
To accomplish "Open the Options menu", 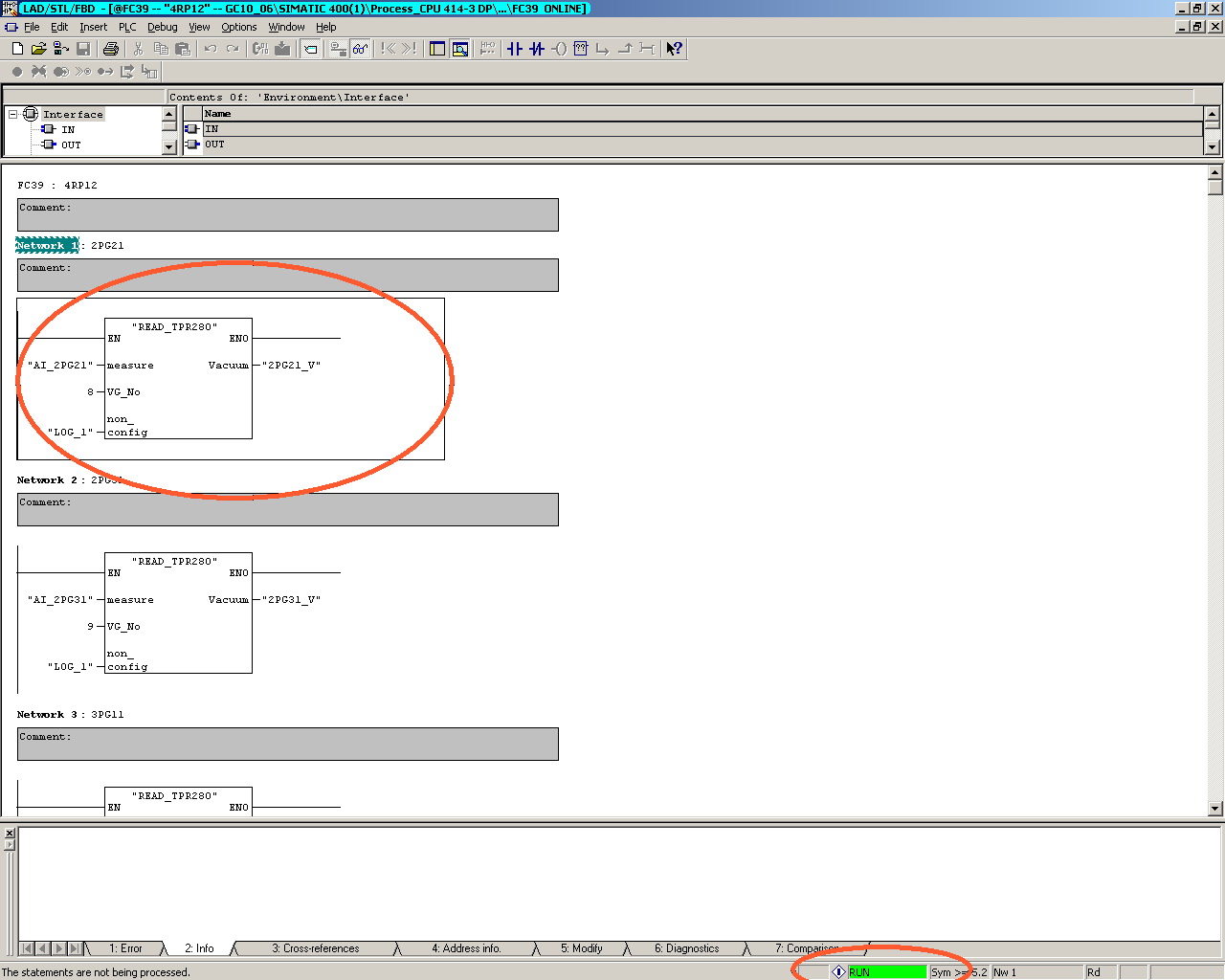I will [x=239, y=27].
